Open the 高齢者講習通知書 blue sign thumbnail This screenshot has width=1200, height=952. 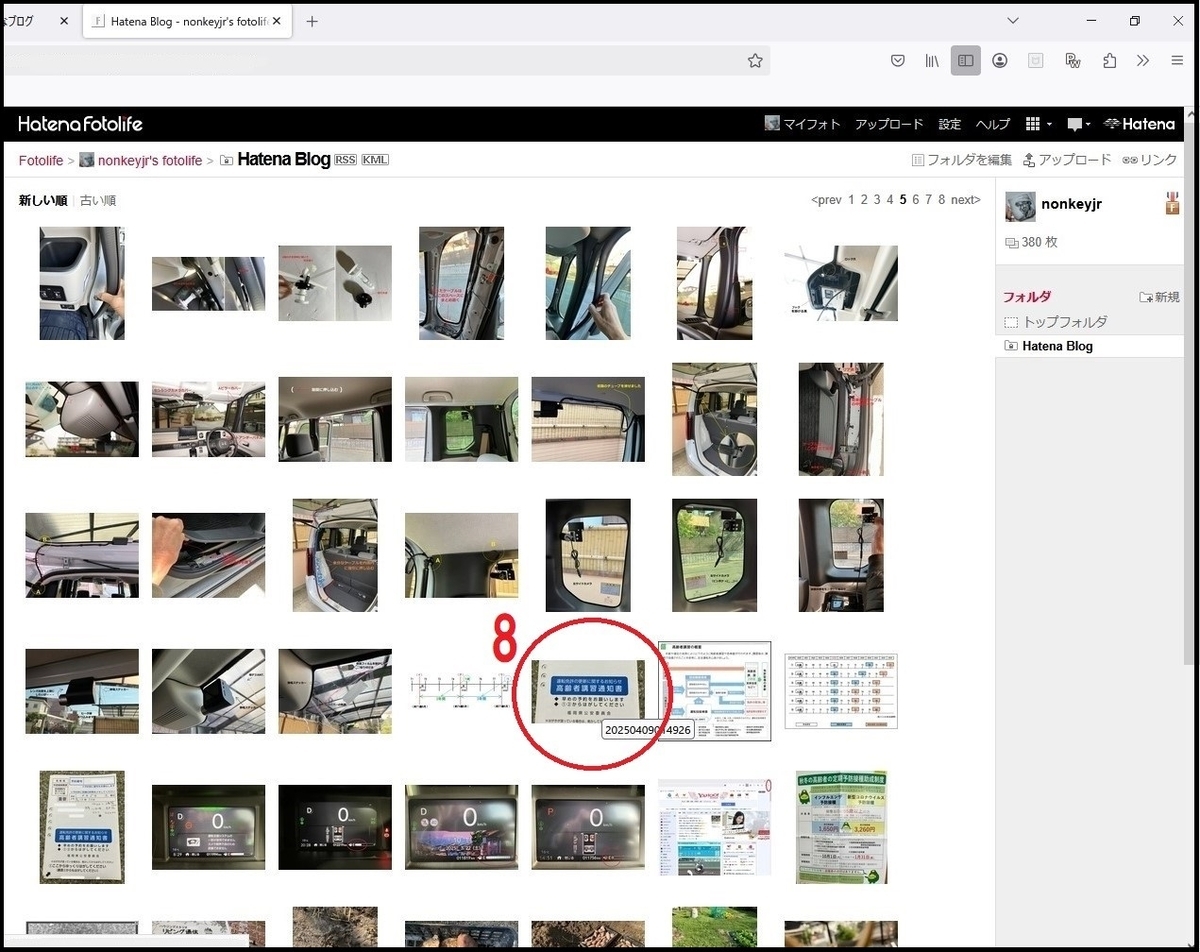[x=588, y=690]
